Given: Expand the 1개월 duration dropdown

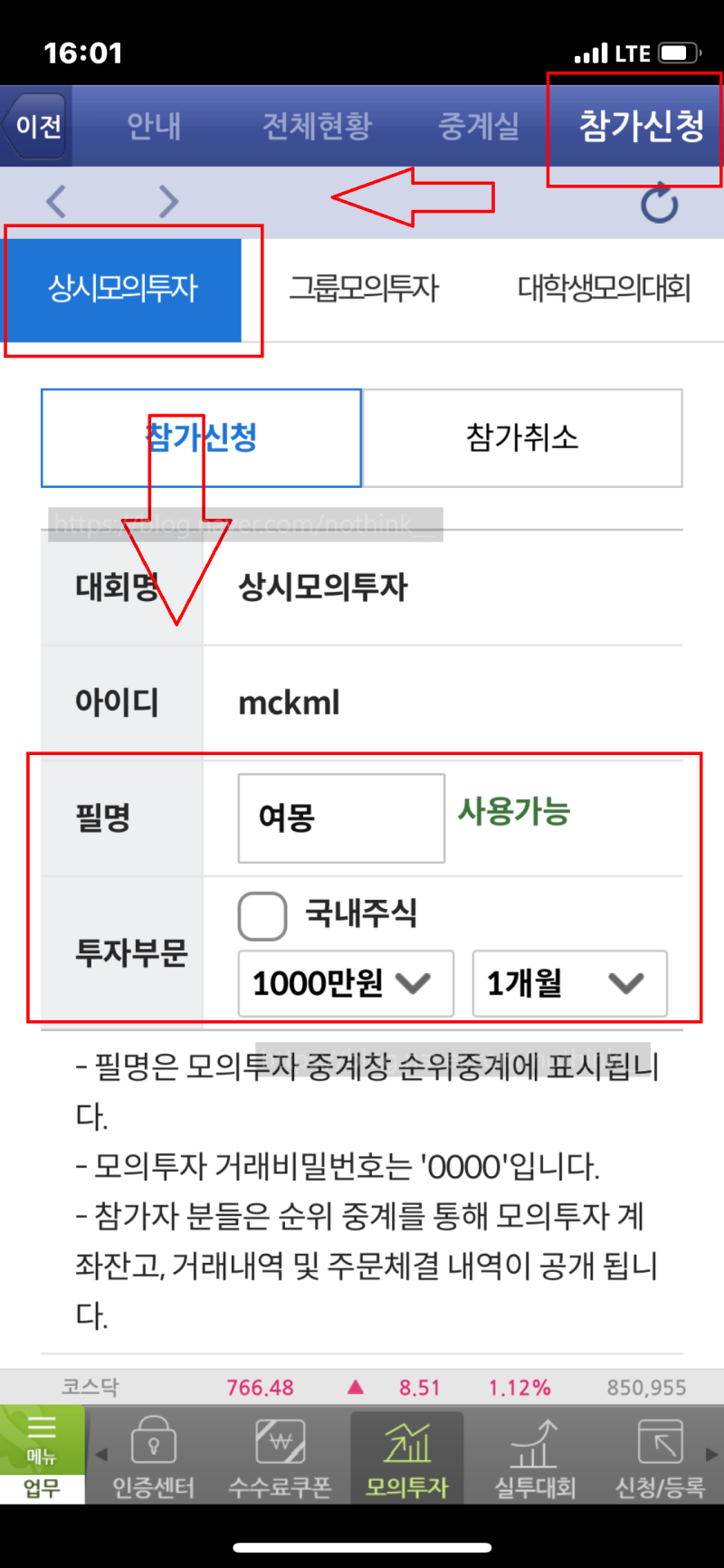Looking at the screenshot, I should [569, 984].
